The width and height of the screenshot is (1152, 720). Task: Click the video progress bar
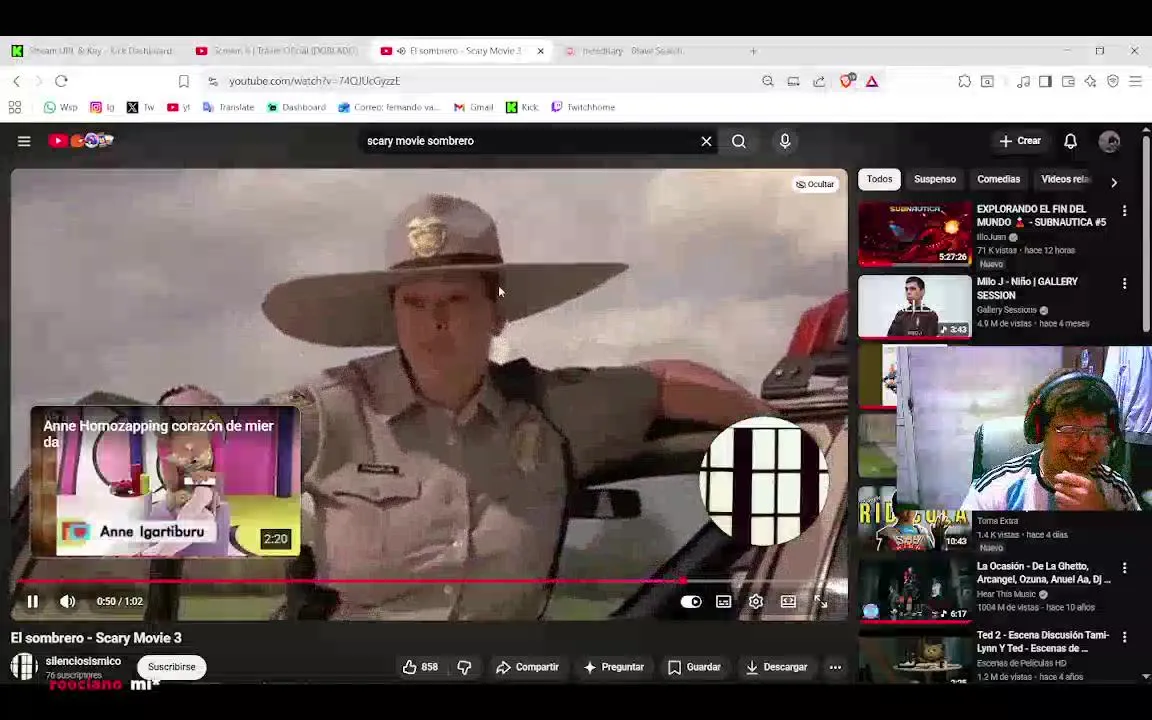click(x=428, y=580)
